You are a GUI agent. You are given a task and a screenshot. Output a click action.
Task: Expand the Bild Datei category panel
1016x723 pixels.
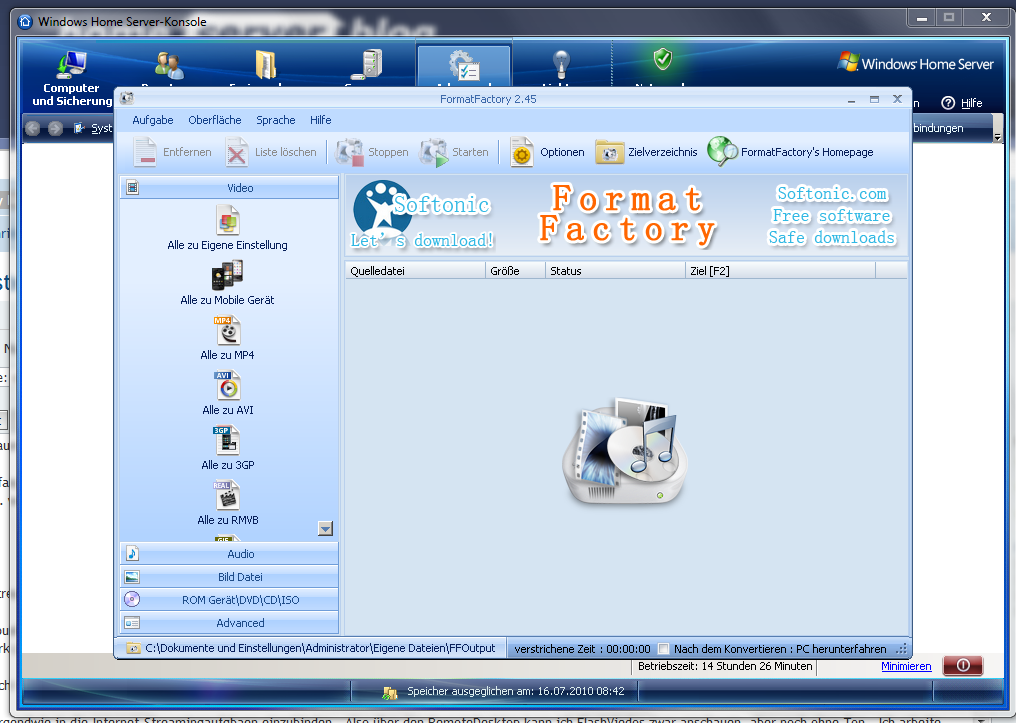[229, 577]
